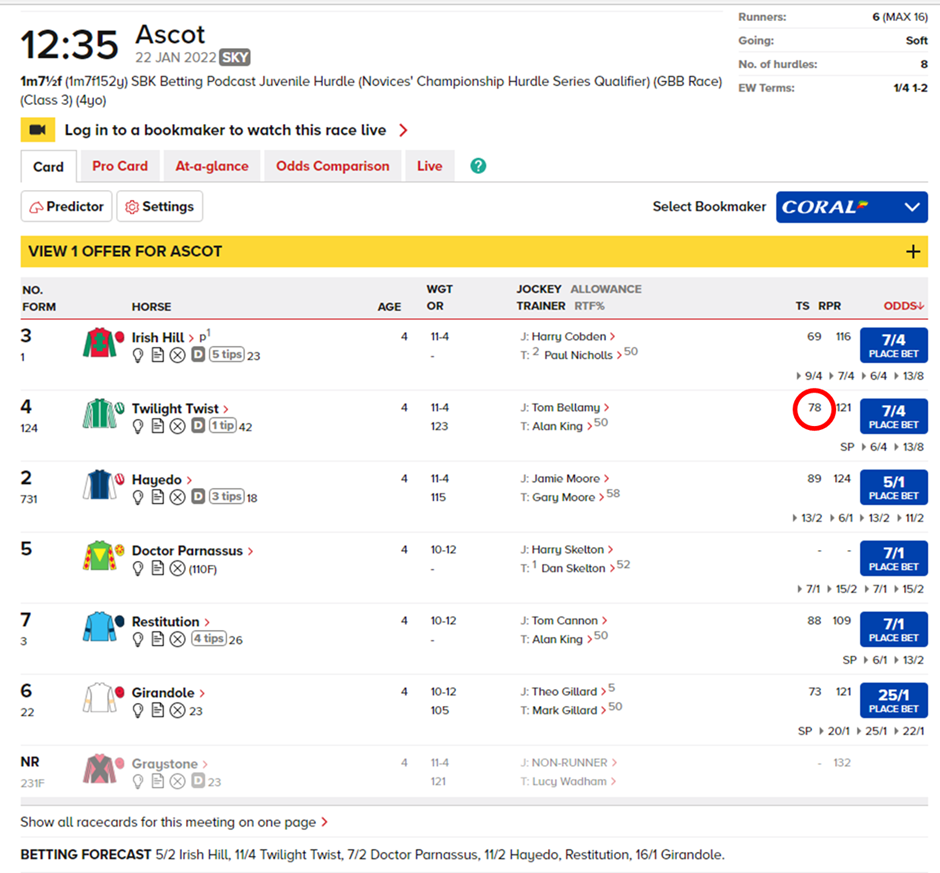
Task: Open the Select Bookmaker Coral dropdown
Action: click(851, 207)
